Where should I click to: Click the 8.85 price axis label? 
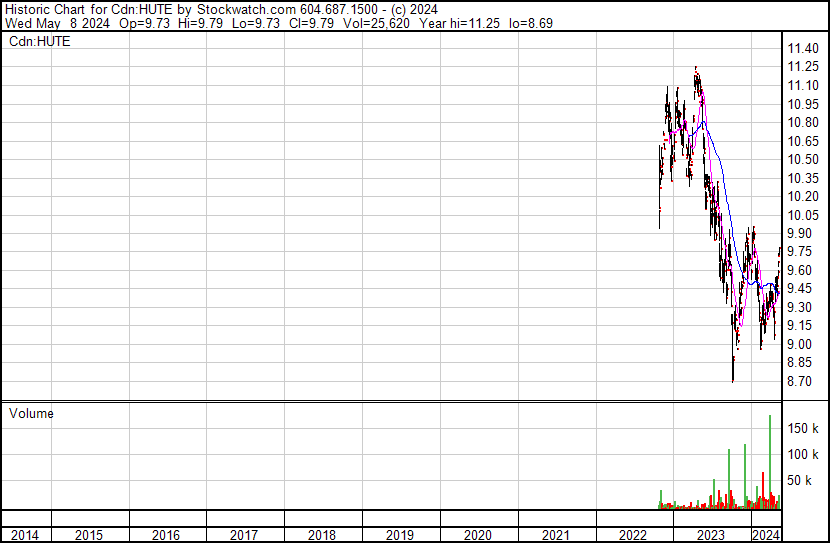(x=799, y=363)
